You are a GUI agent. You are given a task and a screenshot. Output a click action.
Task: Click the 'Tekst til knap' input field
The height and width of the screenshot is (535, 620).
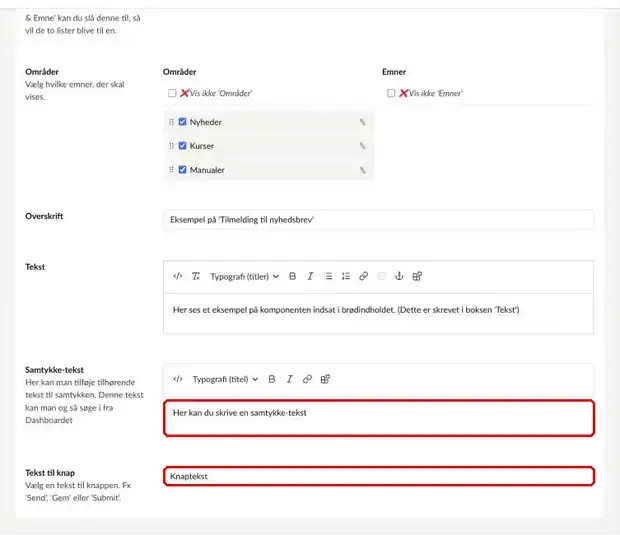pos(379,476)
